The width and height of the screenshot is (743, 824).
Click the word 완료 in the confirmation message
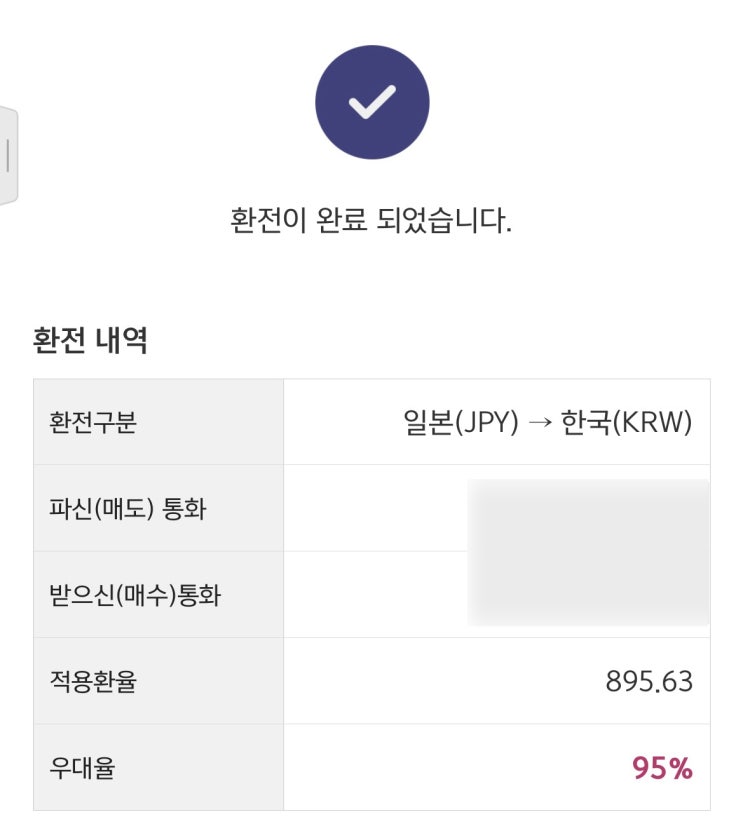(341, 220)
